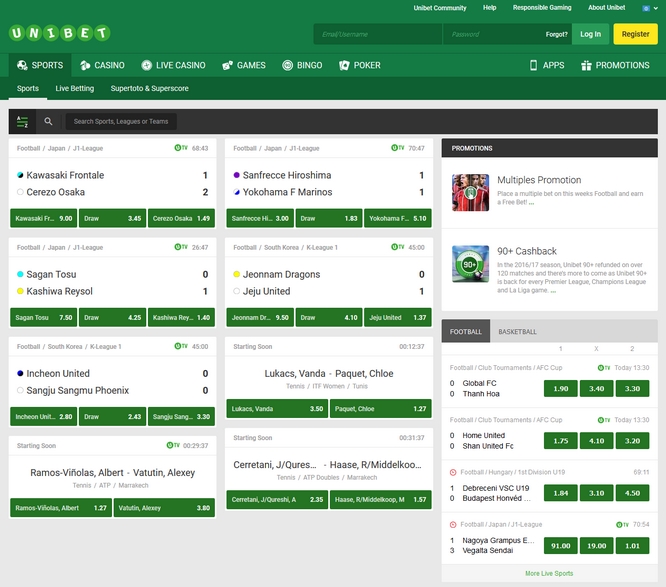Click the Register button
Image resolution: width=666 pixels, height=587 pixels.
[635, 34]
